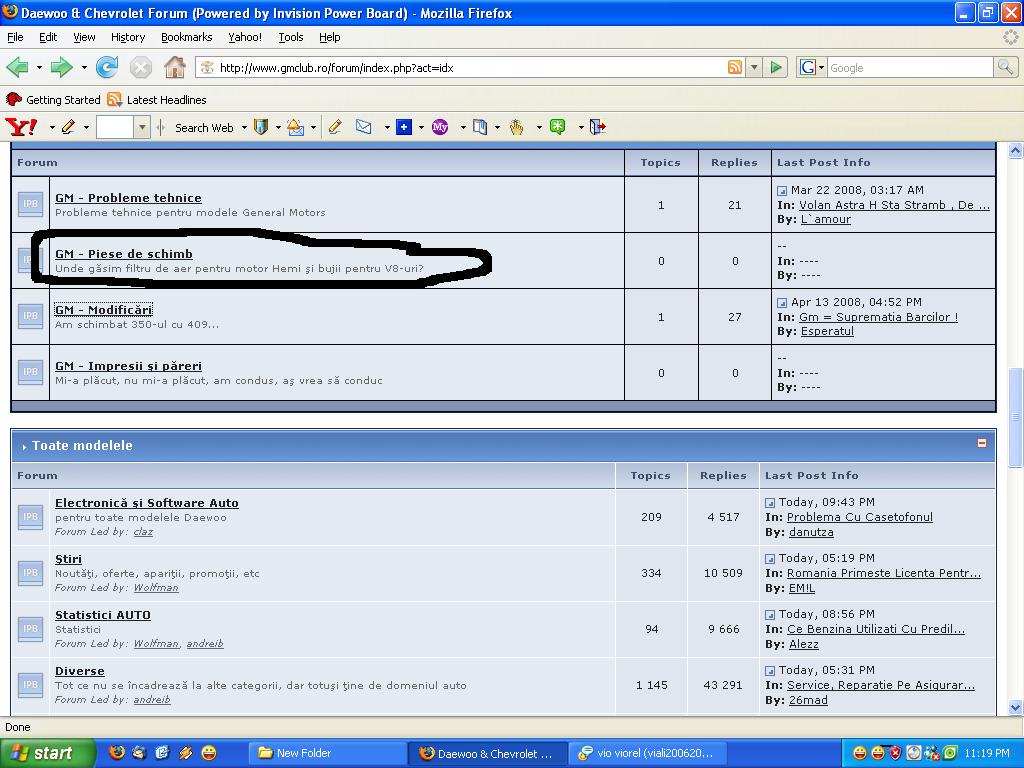
Task: Open the Yahoo! logo menu dropdown arrow
Action: (x=52, y=127)
